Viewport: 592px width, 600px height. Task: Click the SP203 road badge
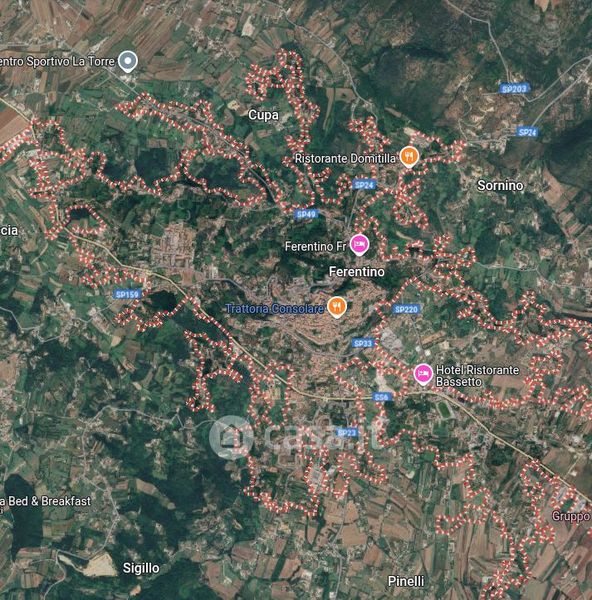click(514, 89)
